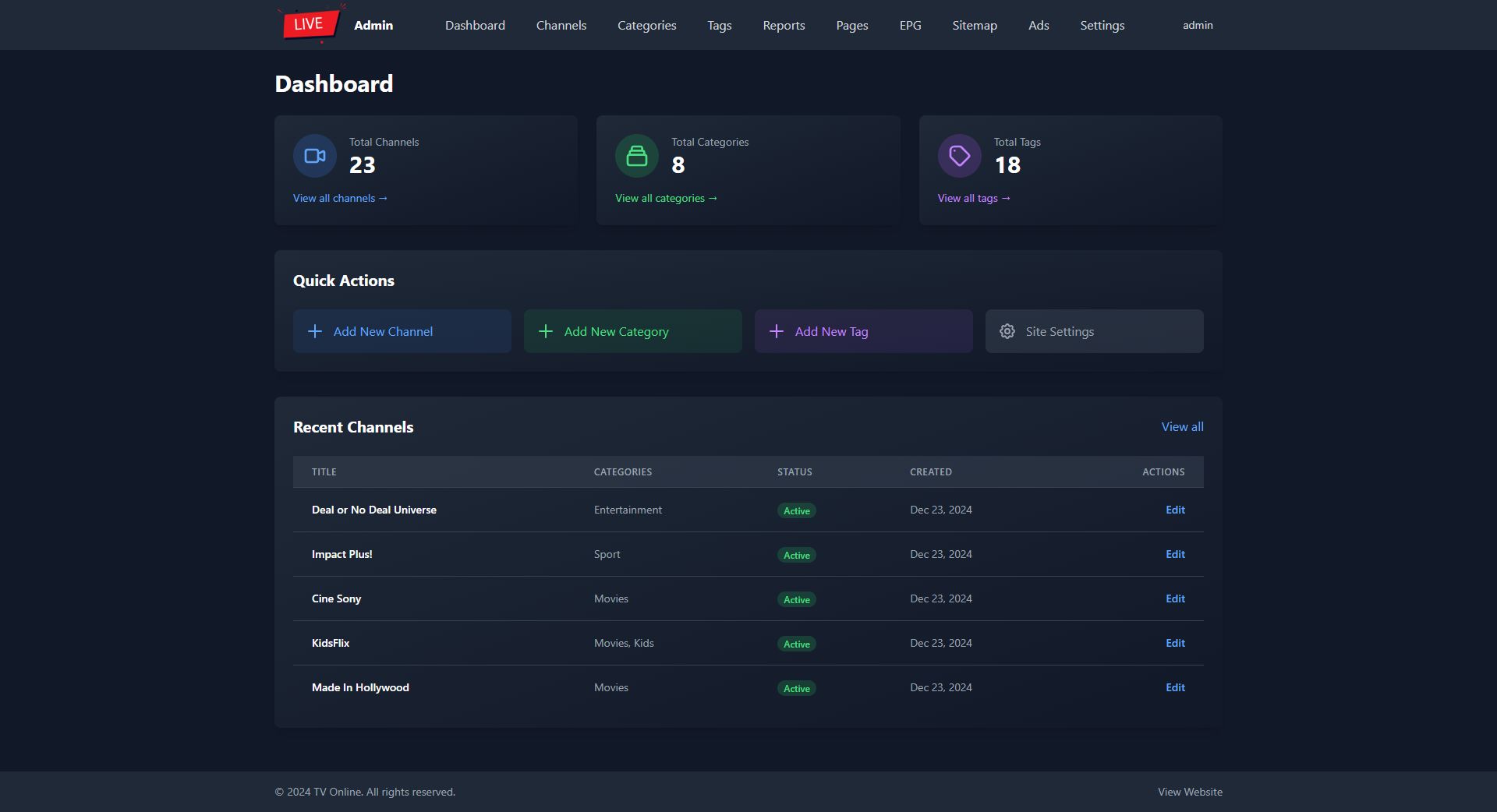The height and width of the screenshot is (812, 1497).
Task: Open the View all tags link
Action: coord(973,198)
